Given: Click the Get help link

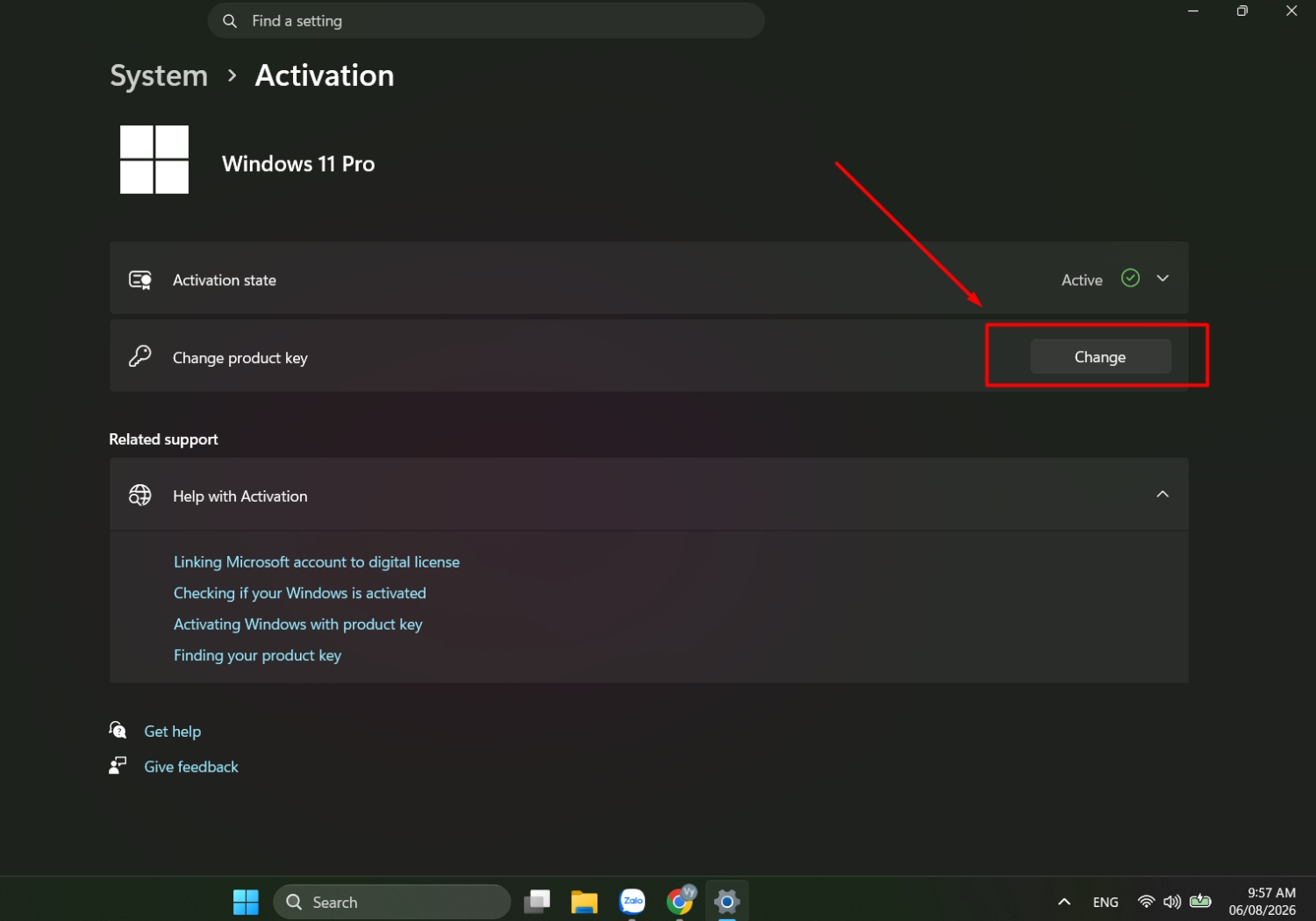Looking at the screenshot, I should (173, 732).
